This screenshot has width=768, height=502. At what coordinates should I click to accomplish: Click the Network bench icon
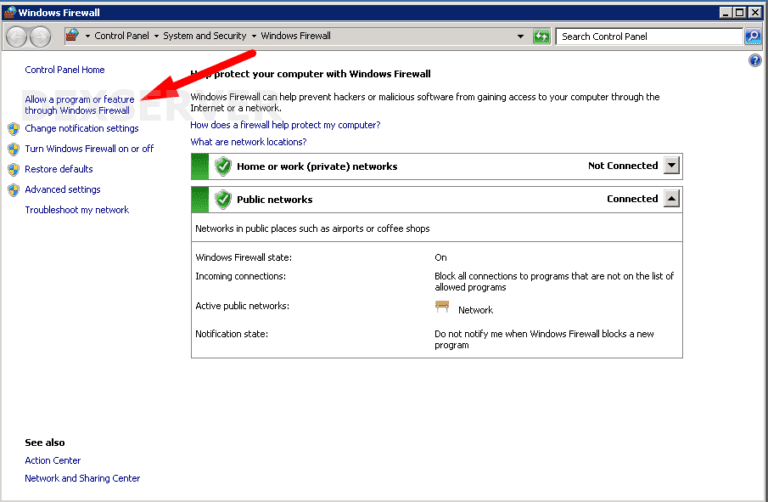click(443, 308)
